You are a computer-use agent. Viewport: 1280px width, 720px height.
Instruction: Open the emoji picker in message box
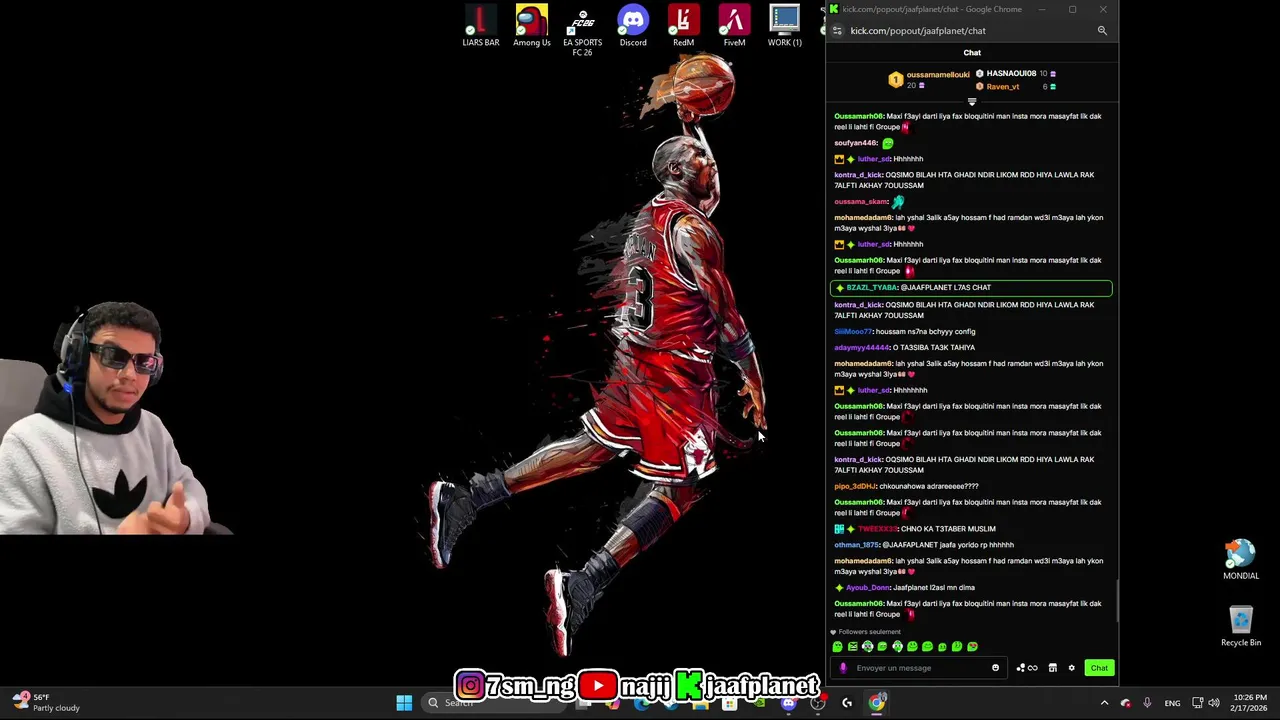995,668
